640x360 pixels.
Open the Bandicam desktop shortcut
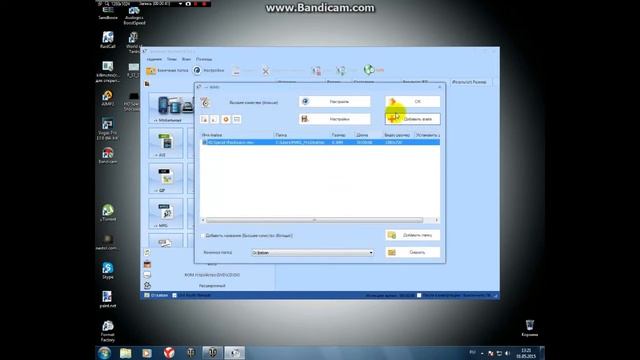[108, 156]
